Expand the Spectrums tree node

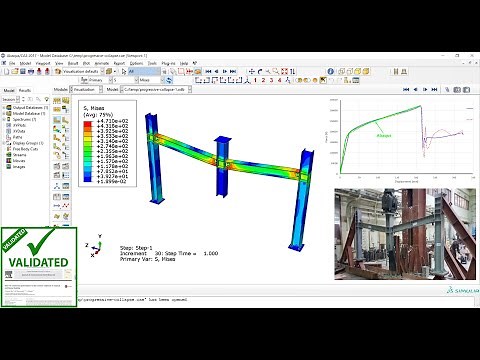(x=4, y=119)
